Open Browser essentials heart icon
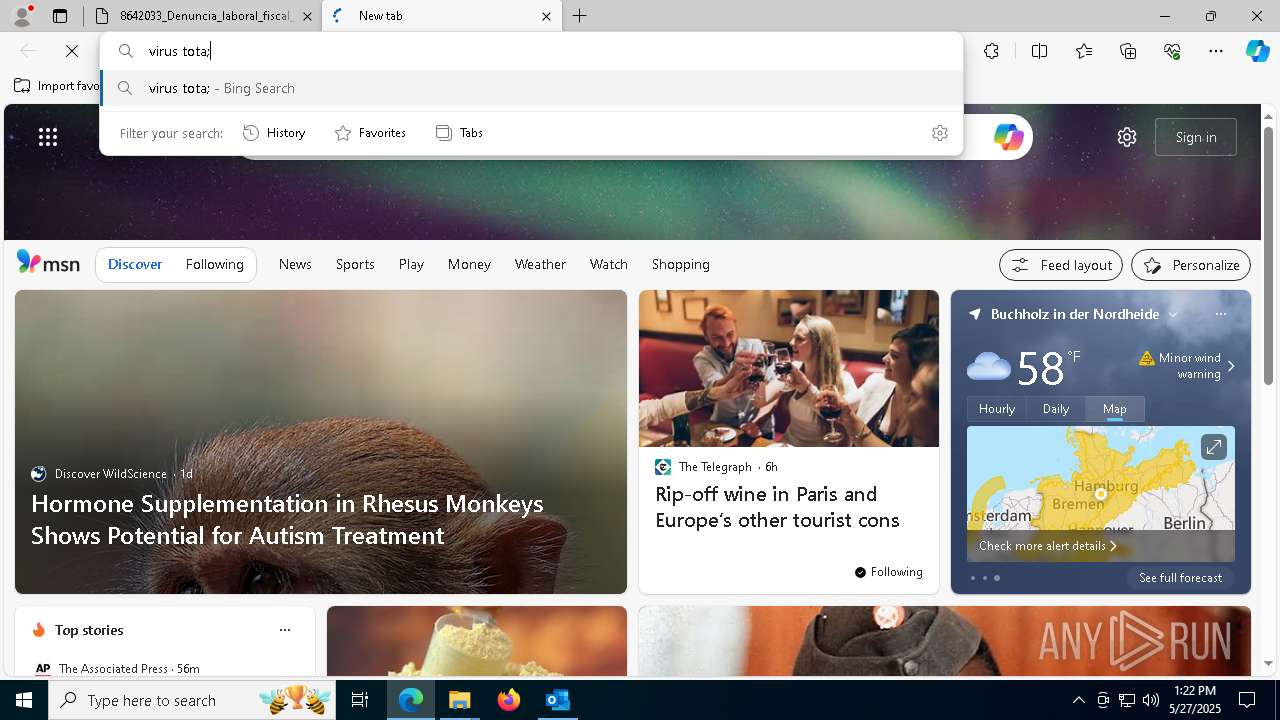 coord(1172,51)
